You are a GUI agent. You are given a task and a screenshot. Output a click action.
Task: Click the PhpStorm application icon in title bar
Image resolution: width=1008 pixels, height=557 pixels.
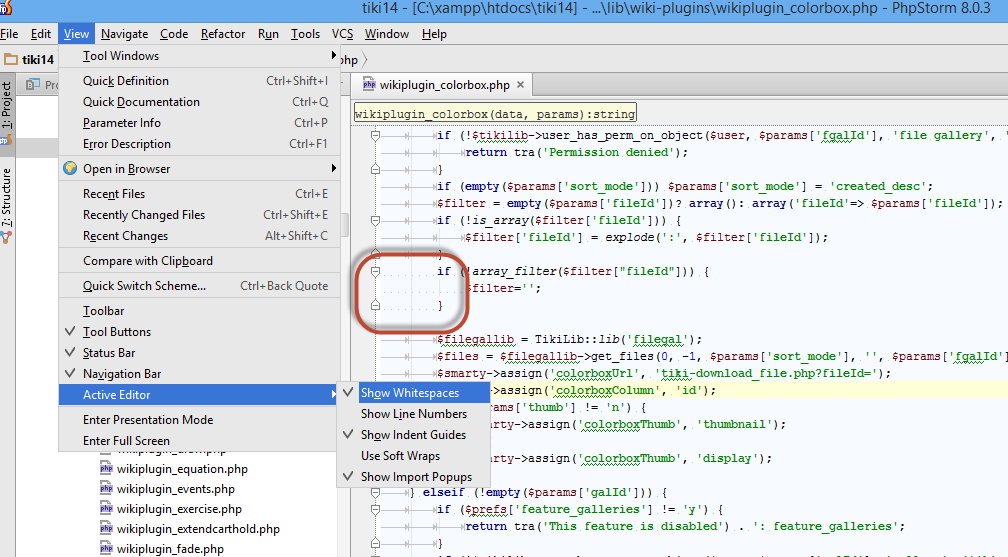pos(5,8)
